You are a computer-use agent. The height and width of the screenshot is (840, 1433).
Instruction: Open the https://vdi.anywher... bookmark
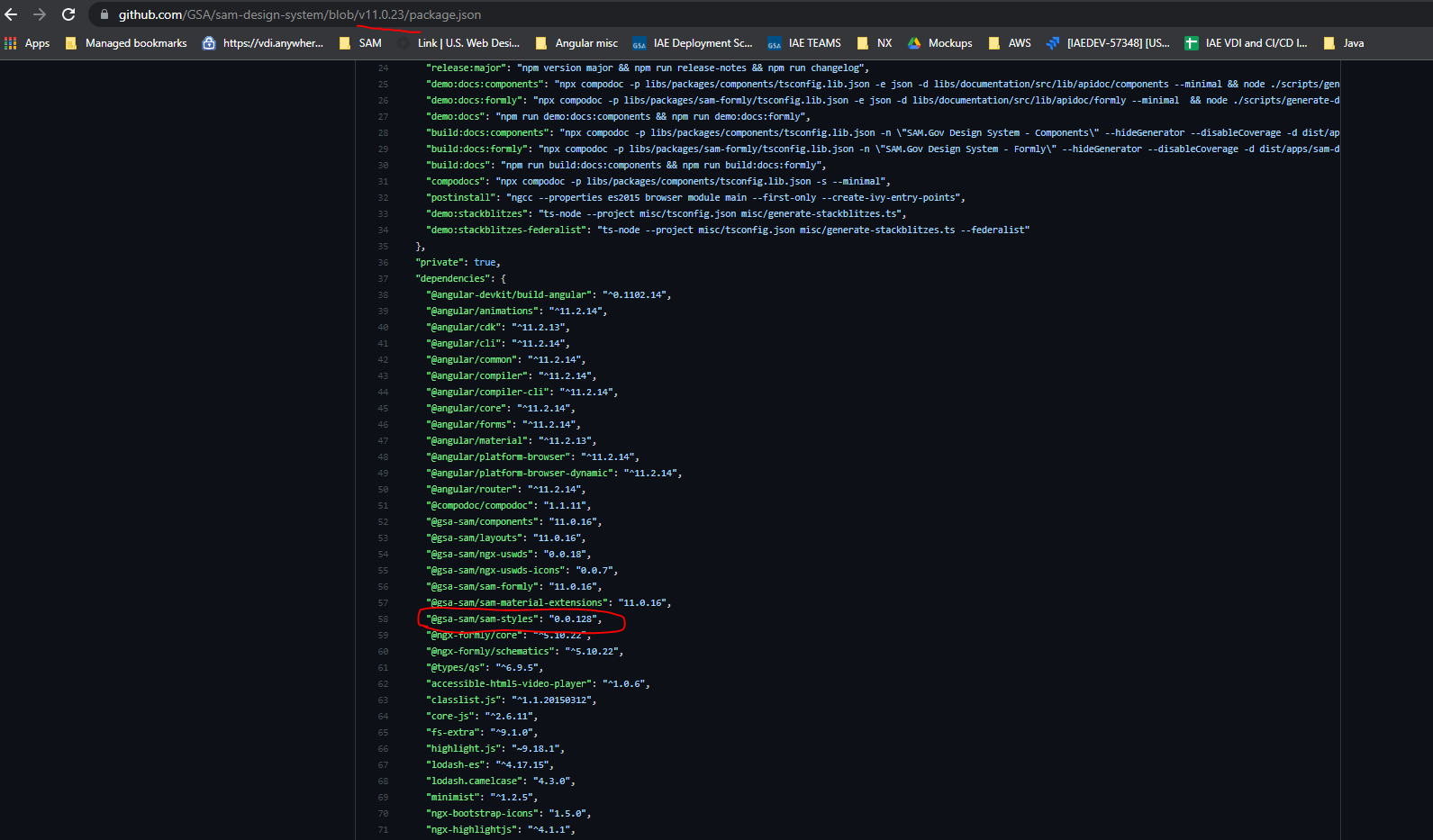263,43
